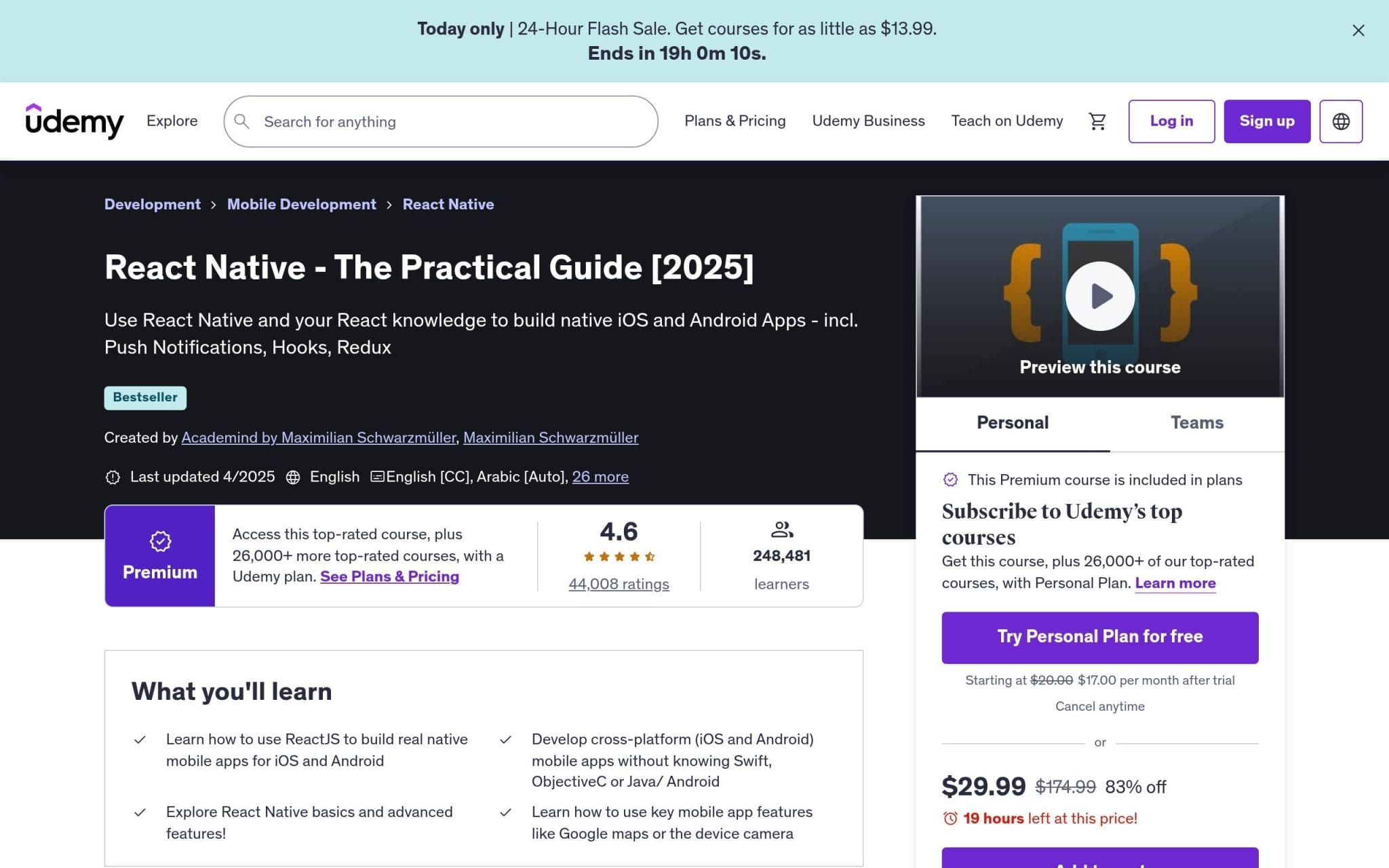Open the Udemy logo home link
The image size is (1389, 868).
point(75,121)
